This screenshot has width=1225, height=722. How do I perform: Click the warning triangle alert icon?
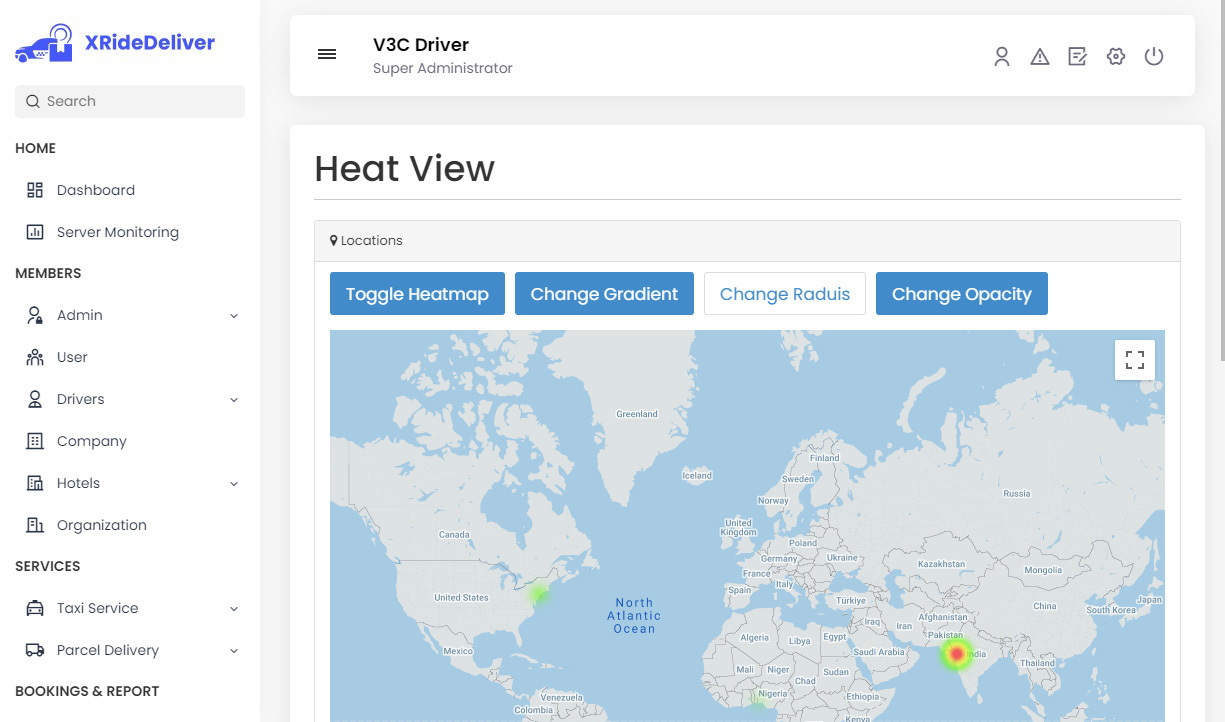[x=1040, y=57]
